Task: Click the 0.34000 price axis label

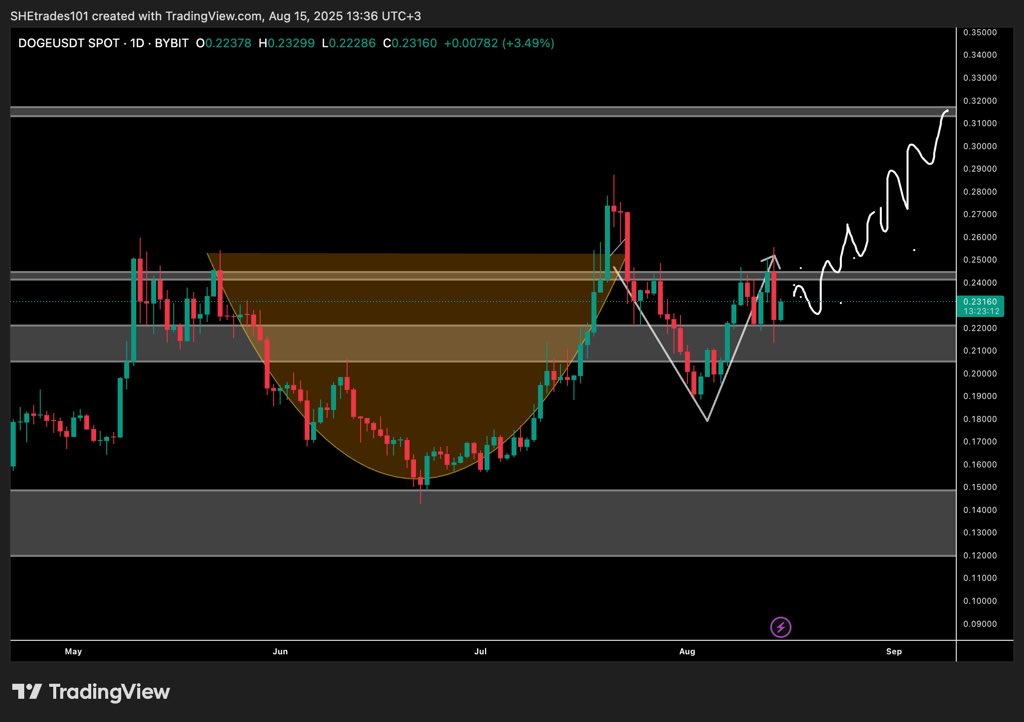Action: click(x=980, y=55)
